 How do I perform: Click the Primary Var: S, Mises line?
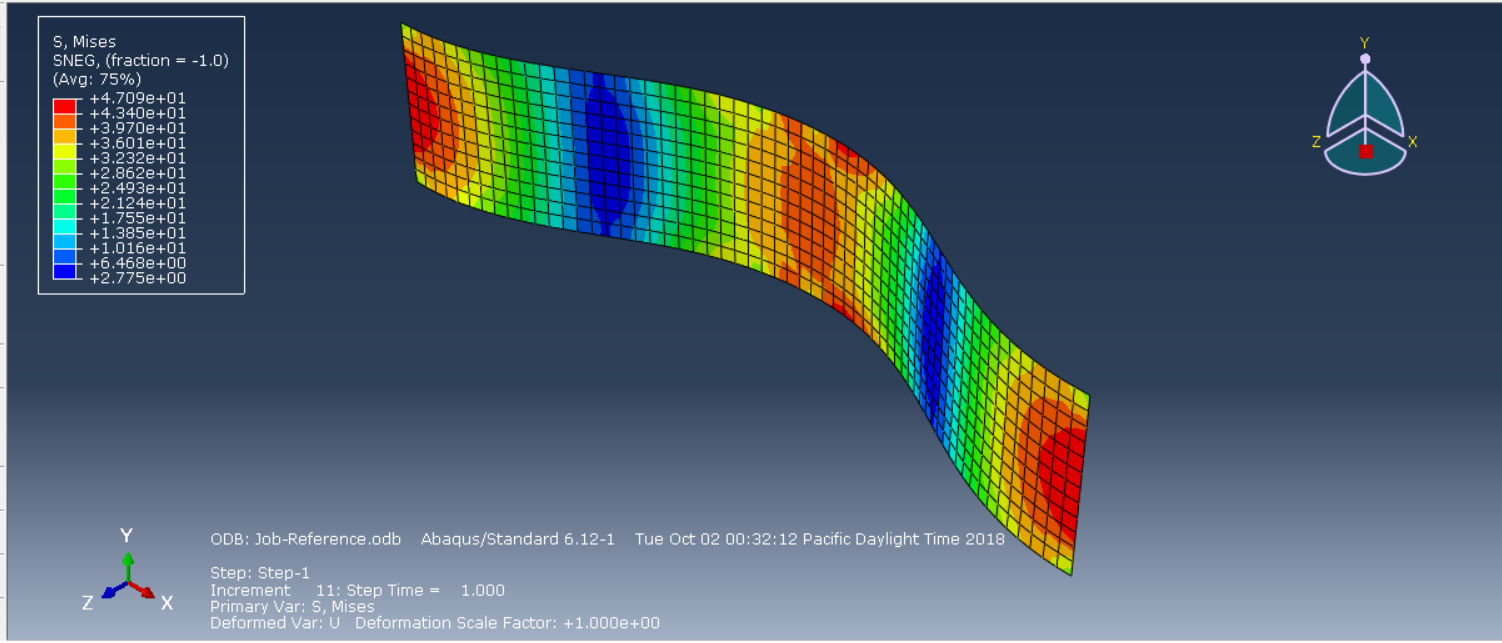[x=292, y=606]
